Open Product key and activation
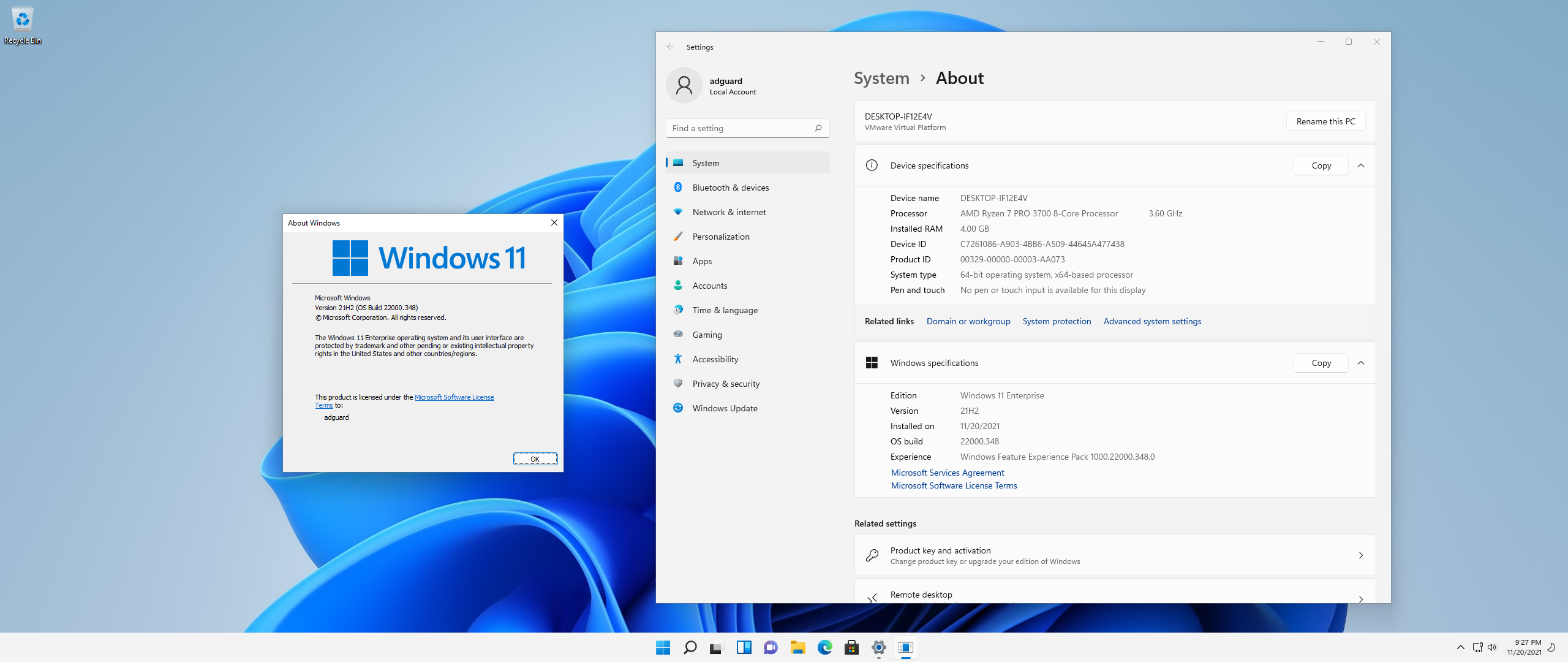 click(x=1115, y=555)
